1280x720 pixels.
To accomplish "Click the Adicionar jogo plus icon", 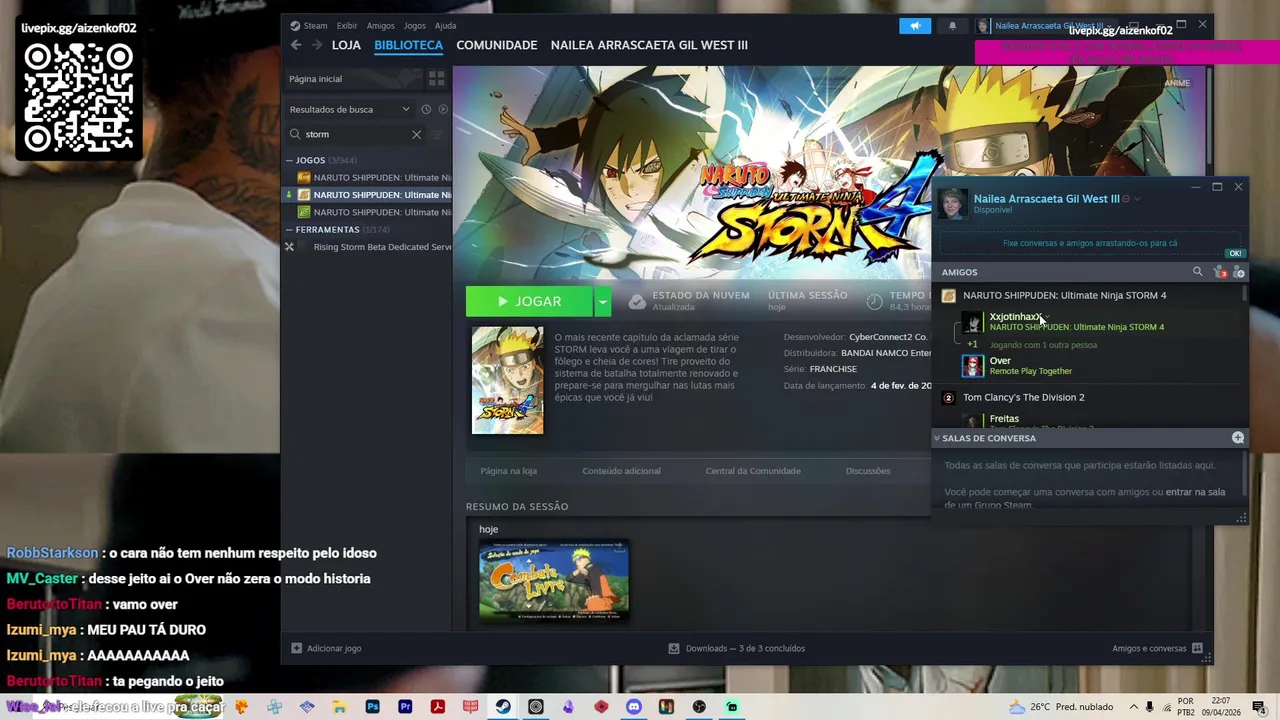I will (x=296, y=648).
